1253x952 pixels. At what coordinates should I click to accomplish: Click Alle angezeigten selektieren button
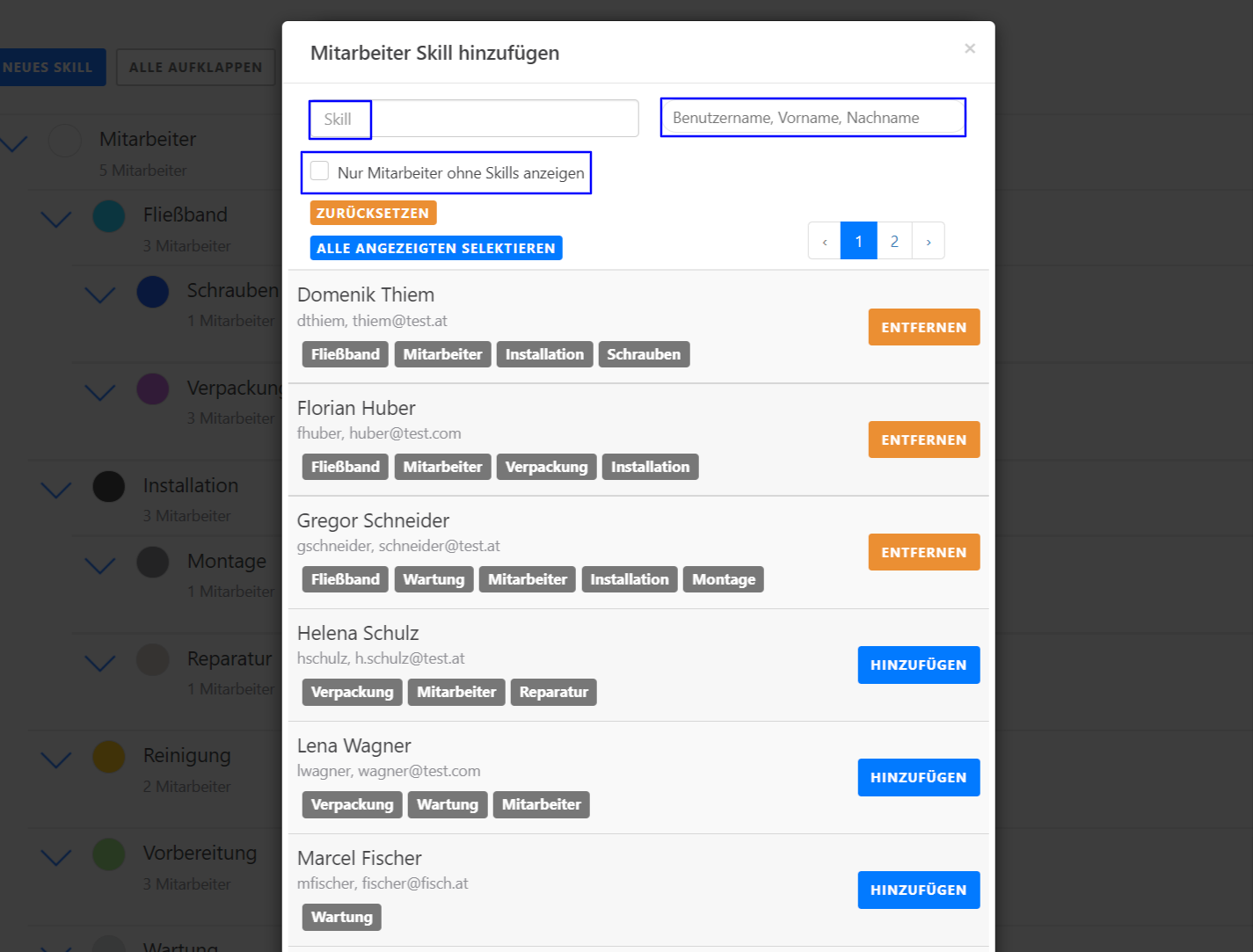[x=436, y=248]
